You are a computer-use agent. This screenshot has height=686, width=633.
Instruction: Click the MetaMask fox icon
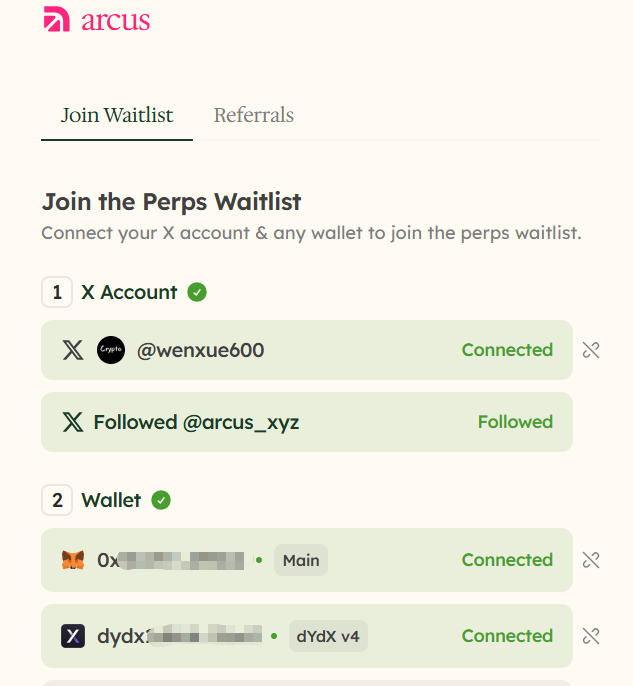point(73,560)
